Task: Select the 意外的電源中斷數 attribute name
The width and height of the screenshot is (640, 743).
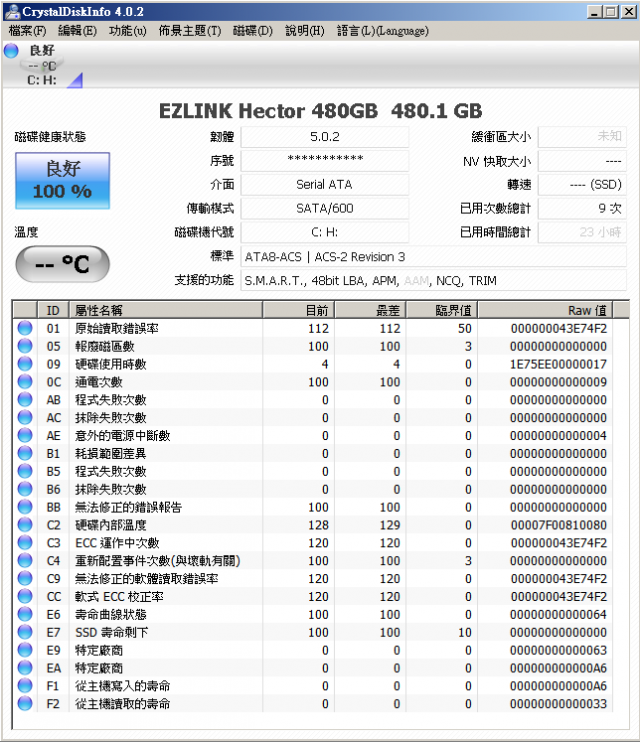Action: point(123,435)
